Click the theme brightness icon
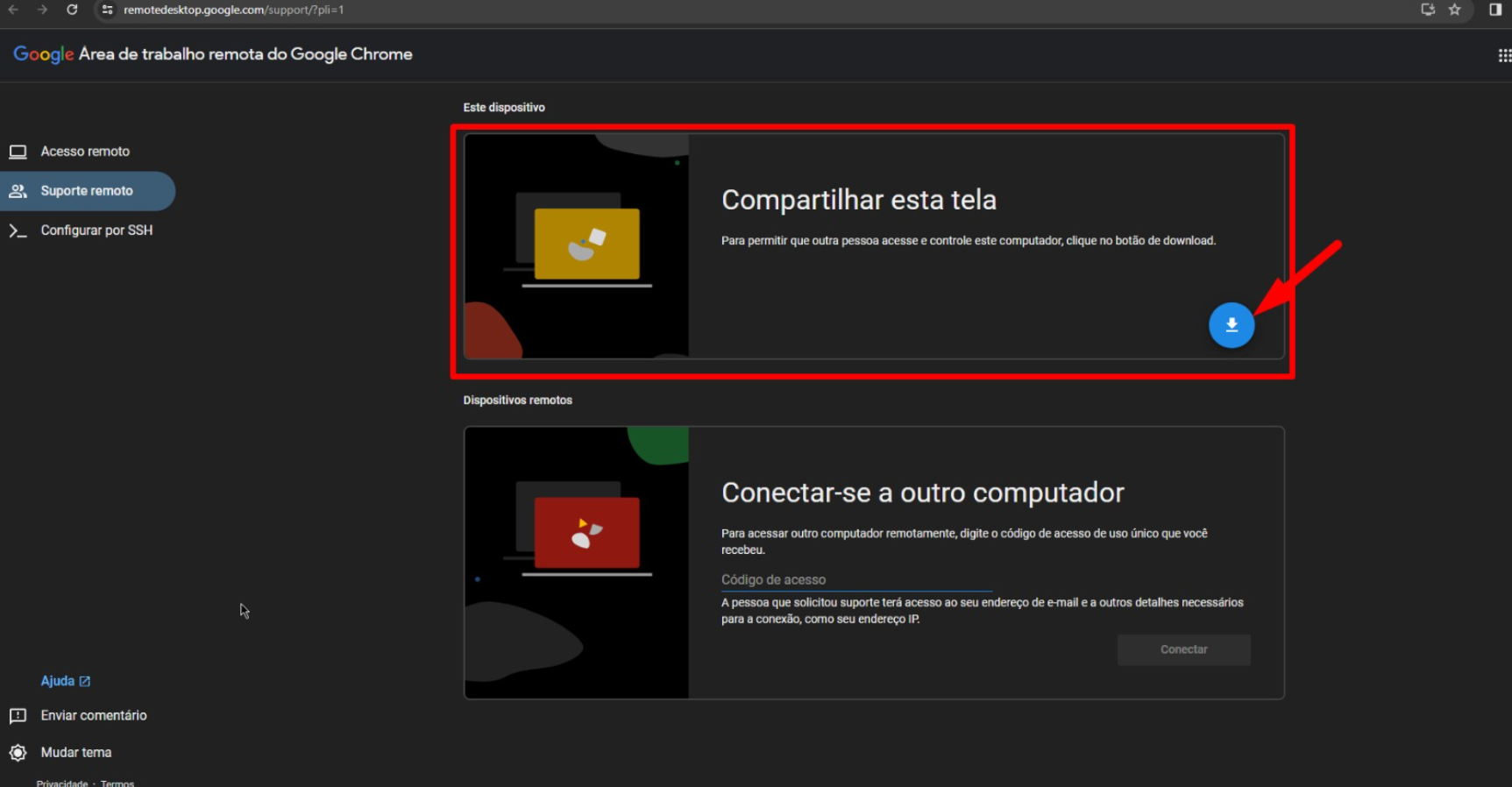 [x=18, y=753]
